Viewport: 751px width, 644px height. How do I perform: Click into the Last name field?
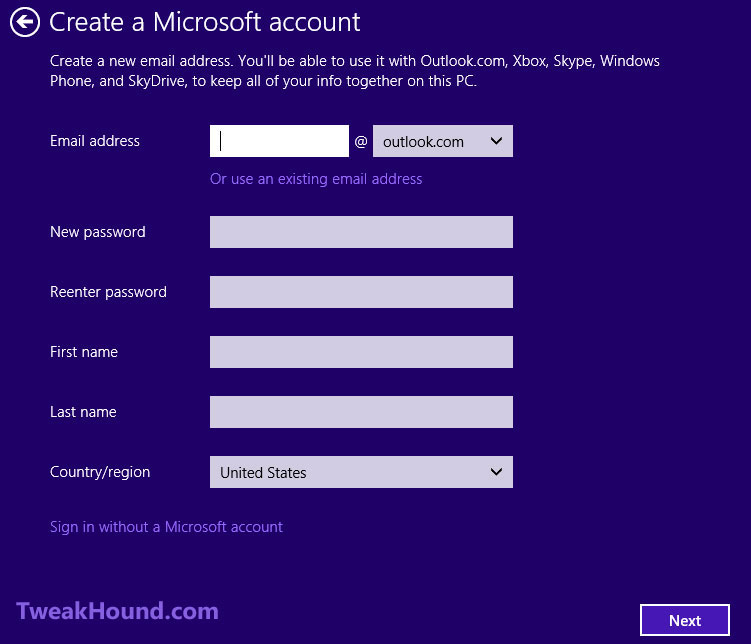(x=361, y=412)
